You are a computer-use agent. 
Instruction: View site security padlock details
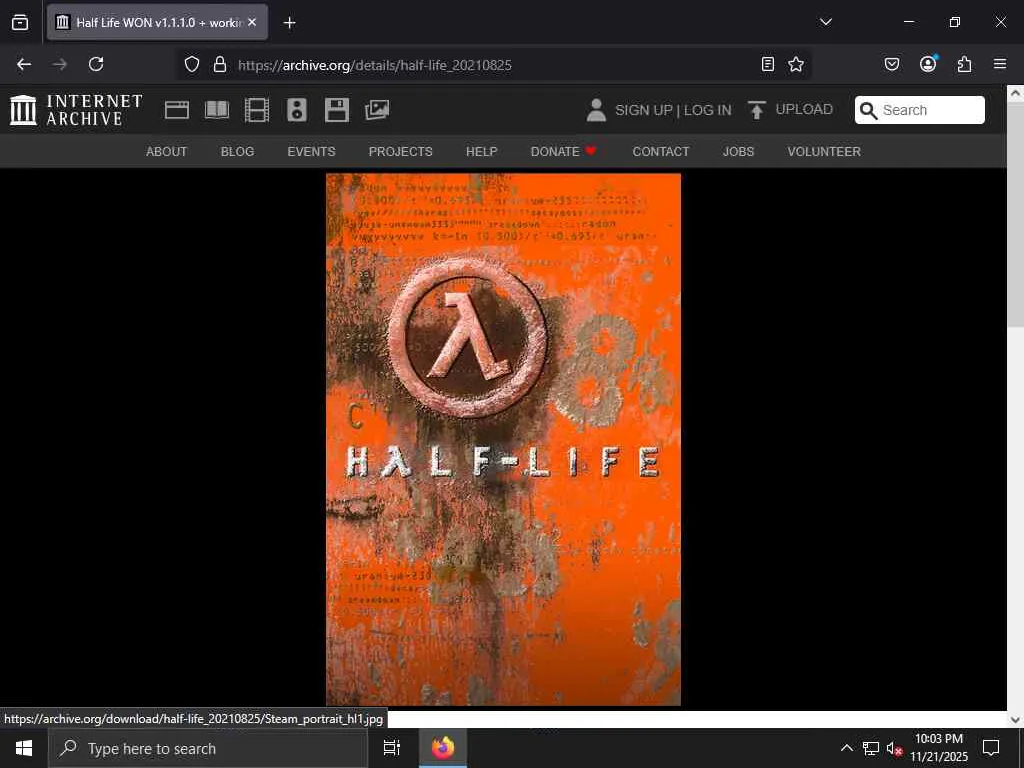220,65
